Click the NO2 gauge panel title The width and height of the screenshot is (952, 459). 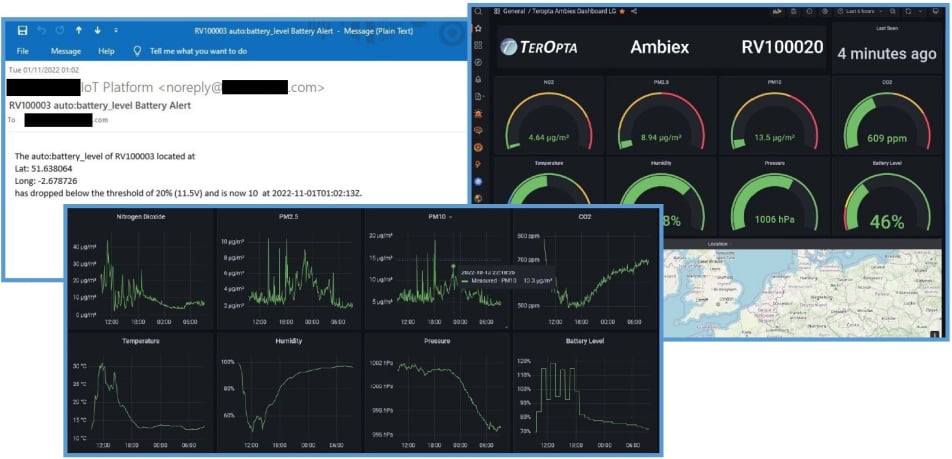click(x=549, y=81)
